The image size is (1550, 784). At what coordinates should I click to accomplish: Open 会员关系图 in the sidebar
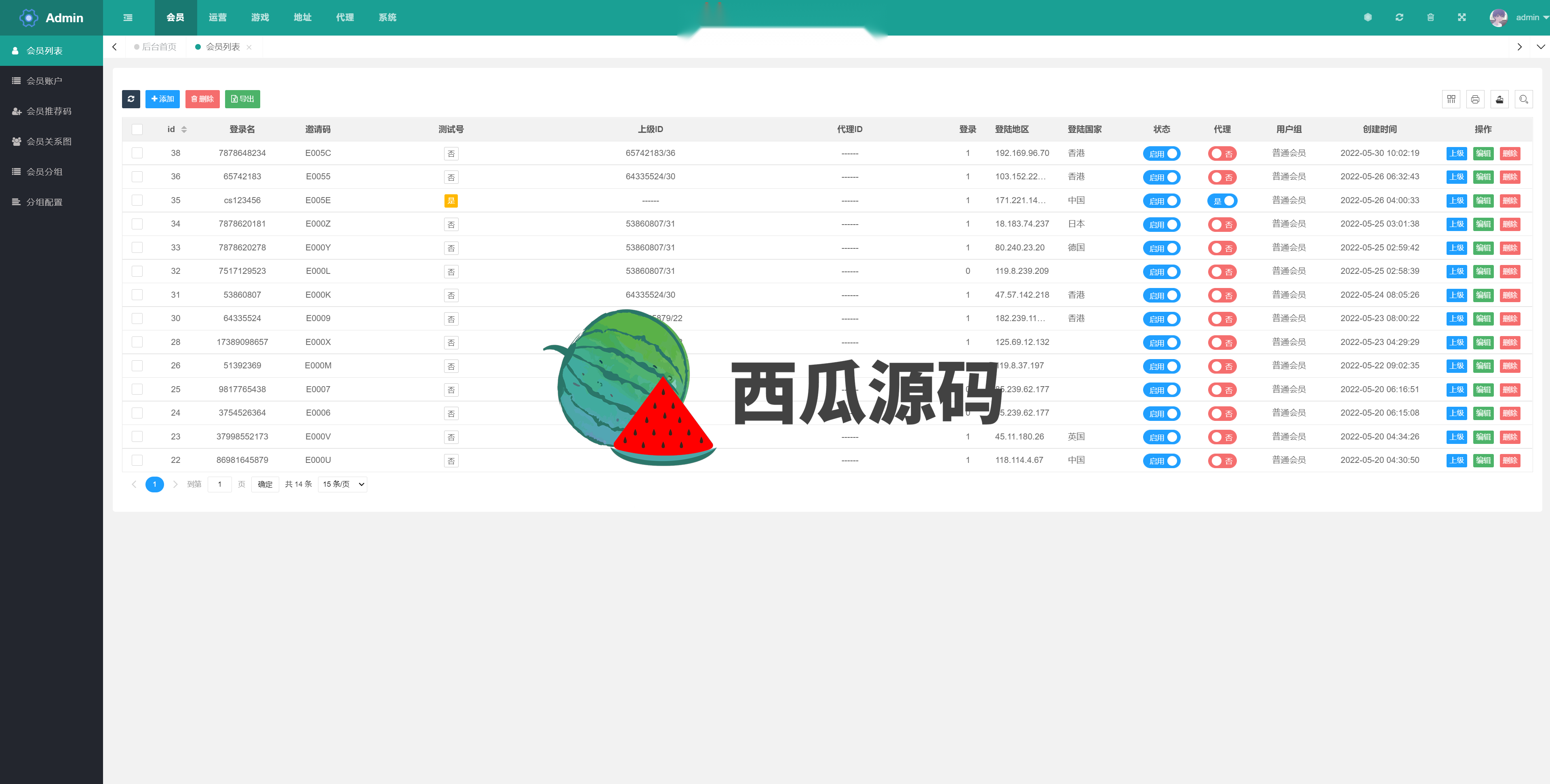point(52,141)
